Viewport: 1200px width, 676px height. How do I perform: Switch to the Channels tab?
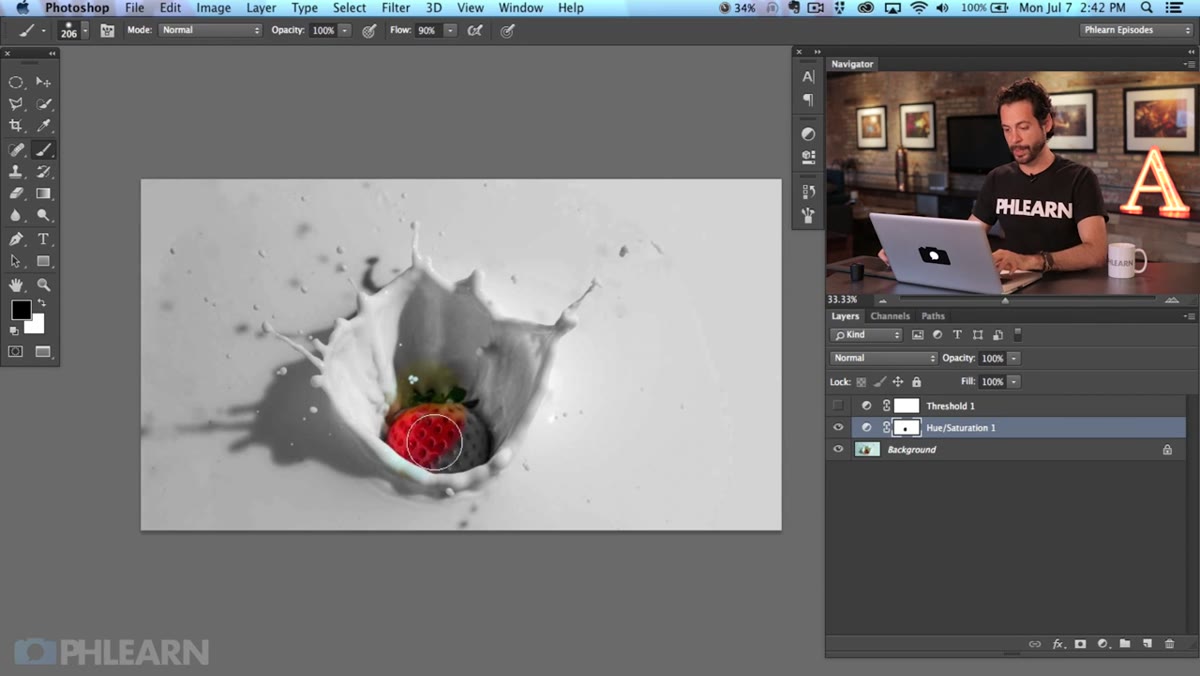[x=890, y=316]
